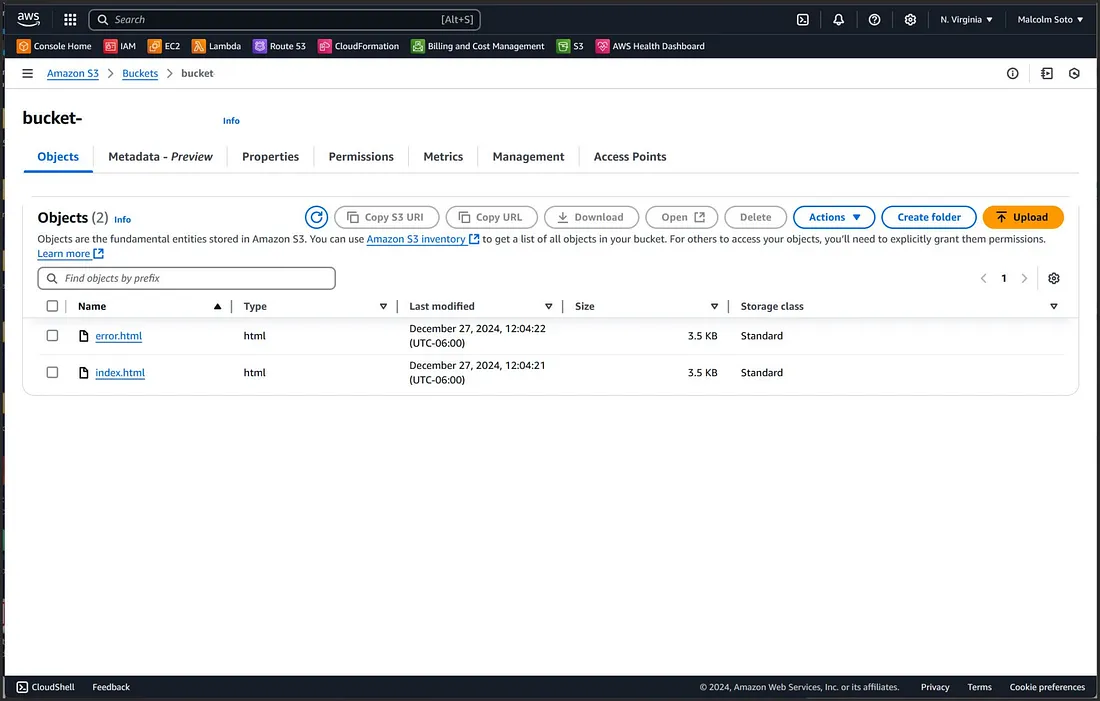Refresh the Objects list
This screenshot has height=701, width=1100.
coord(316,217)
